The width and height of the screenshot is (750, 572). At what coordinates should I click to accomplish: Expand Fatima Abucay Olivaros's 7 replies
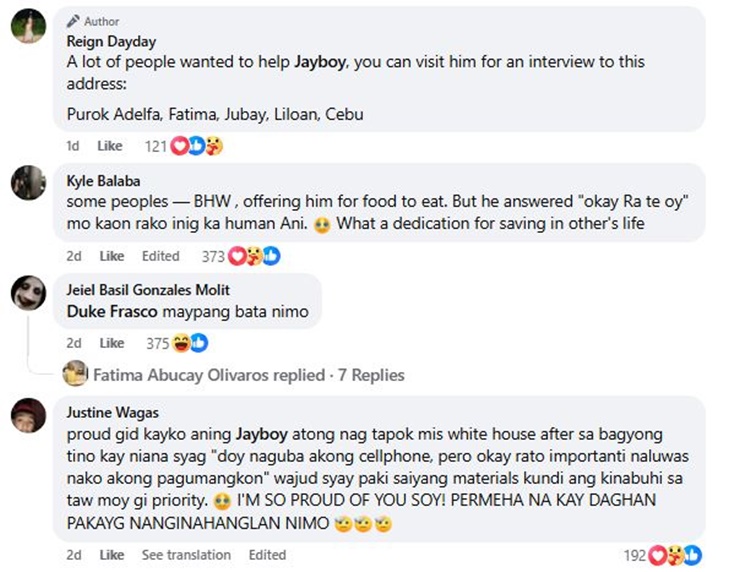coord(248,375)
